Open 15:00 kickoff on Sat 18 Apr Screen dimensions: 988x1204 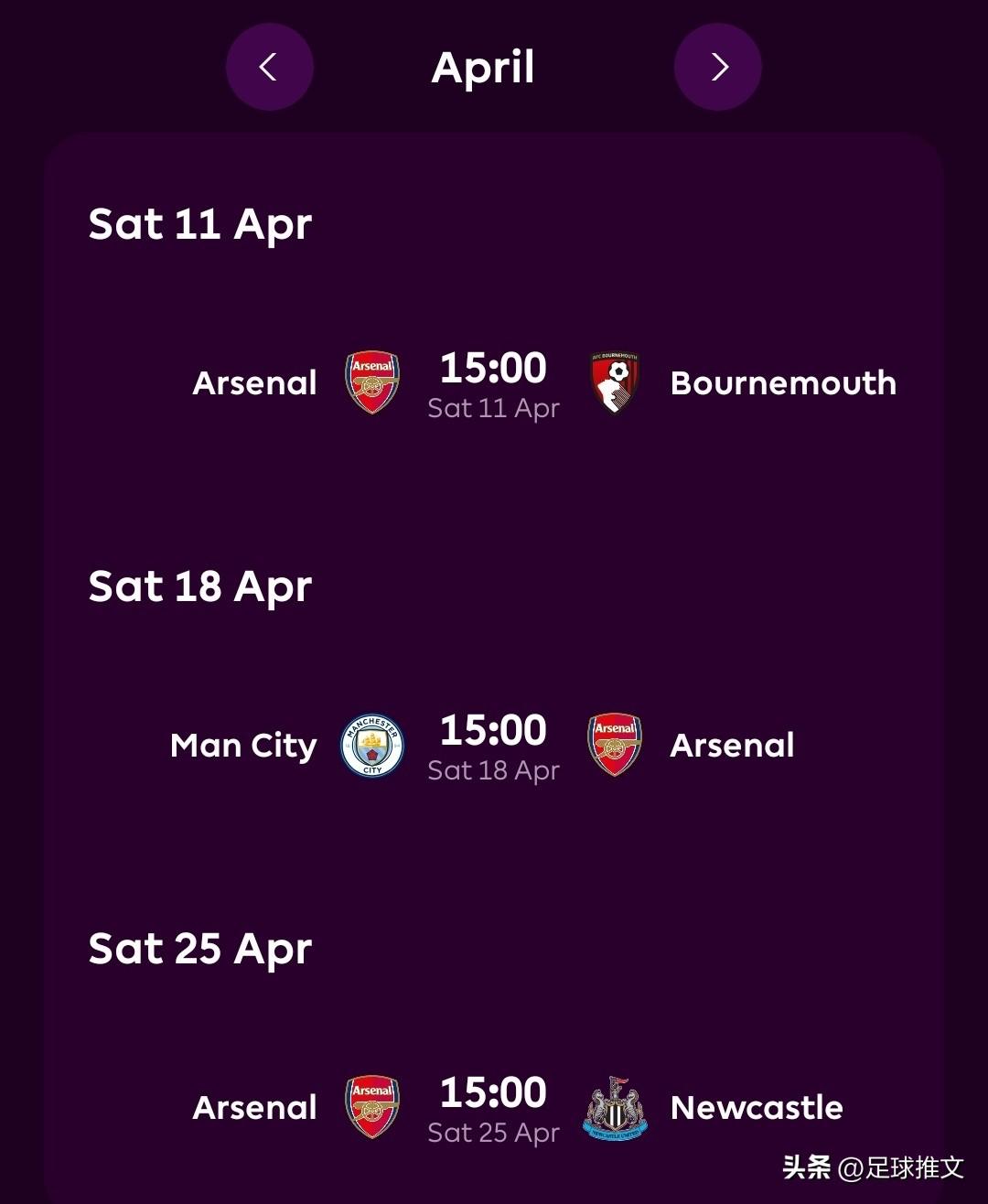pyautogui.click(x=493, y=730)
